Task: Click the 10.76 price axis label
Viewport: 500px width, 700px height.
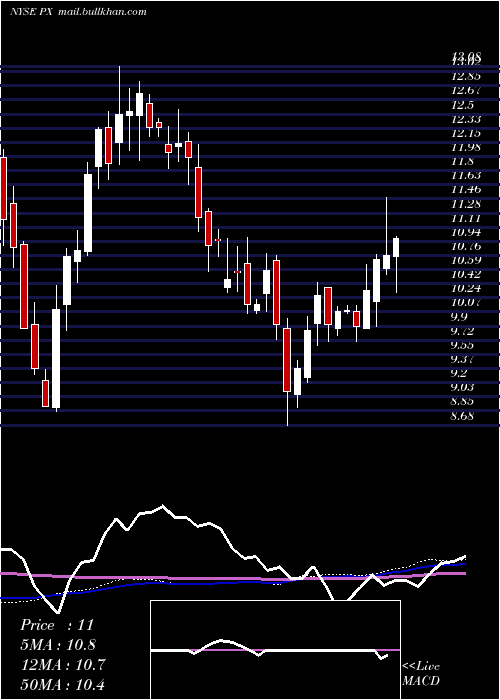Action: pyautogui.click(x=466, y=246)
